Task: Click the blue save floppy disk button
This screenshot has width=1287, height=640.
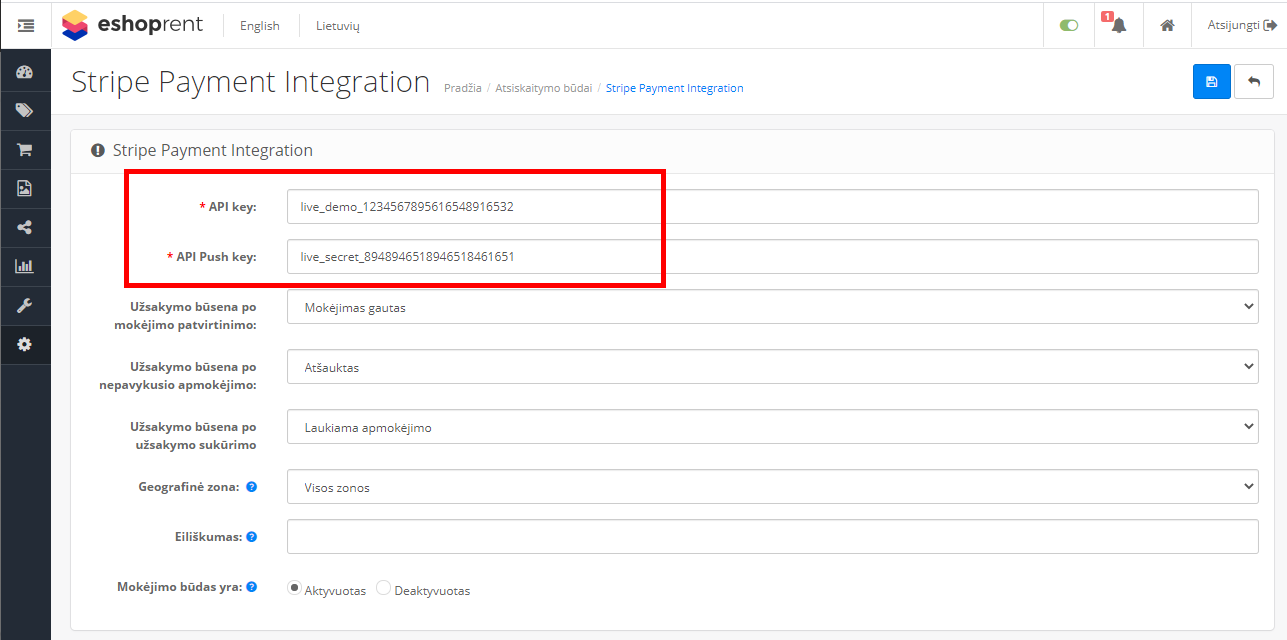Action: 1212,81
